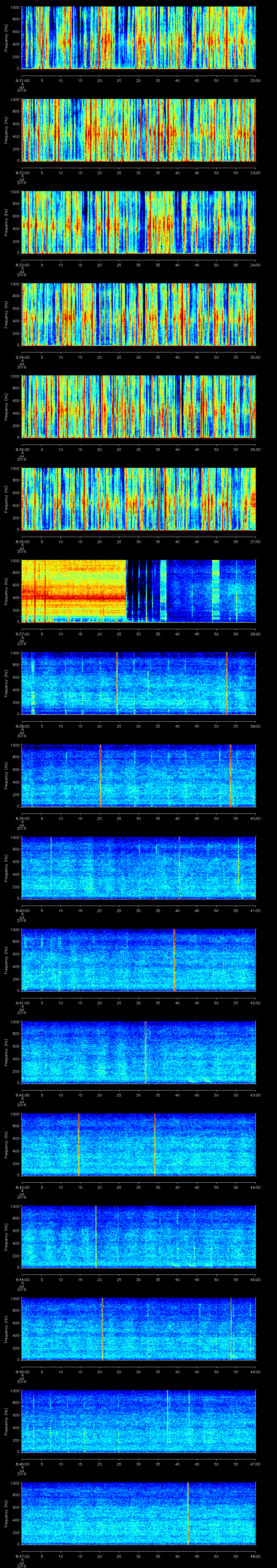Select the "8:34:00" start time label

tap(22, 357)
